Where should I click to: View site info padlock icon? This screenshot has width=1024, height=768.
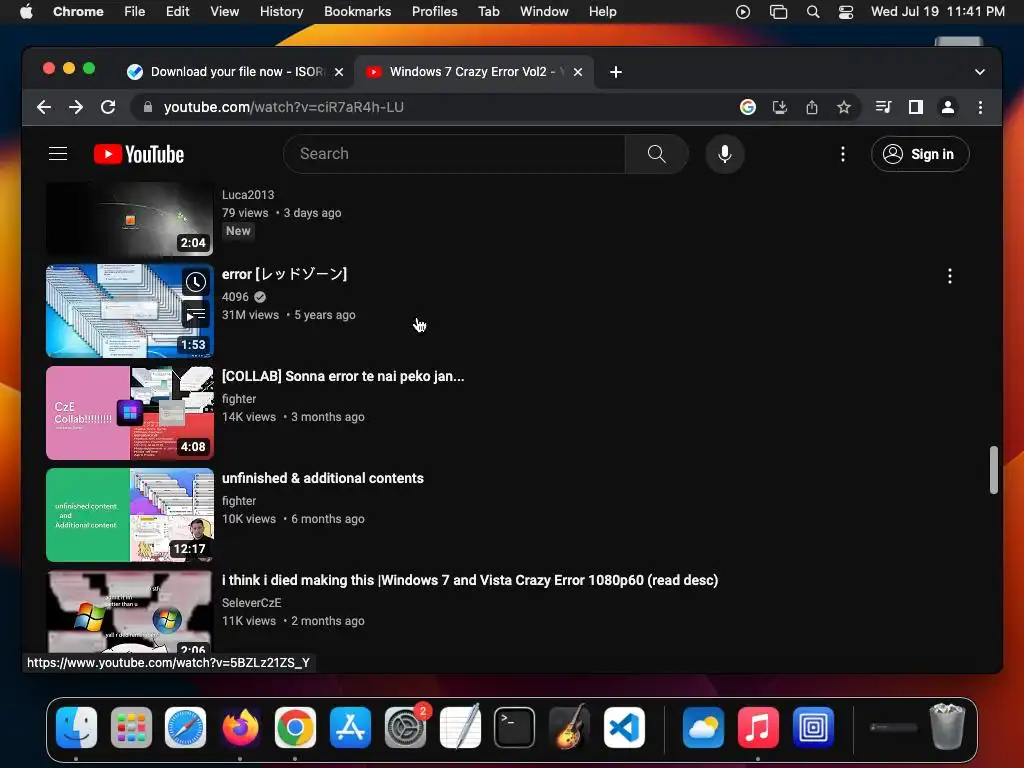[x=148, y=107]
